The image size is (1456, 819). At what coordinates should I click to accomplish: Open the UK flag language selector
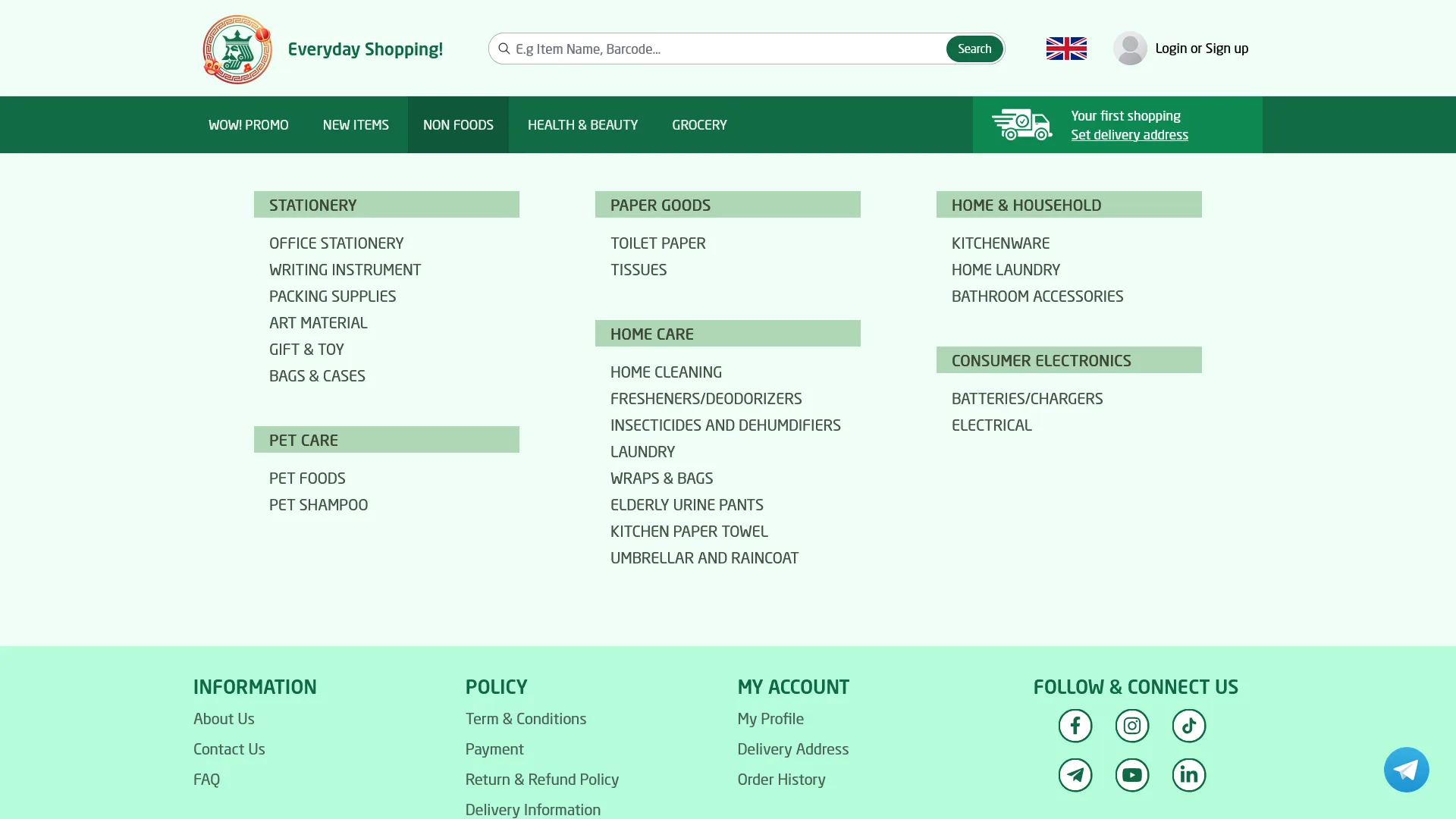[x=1065, y=48]
